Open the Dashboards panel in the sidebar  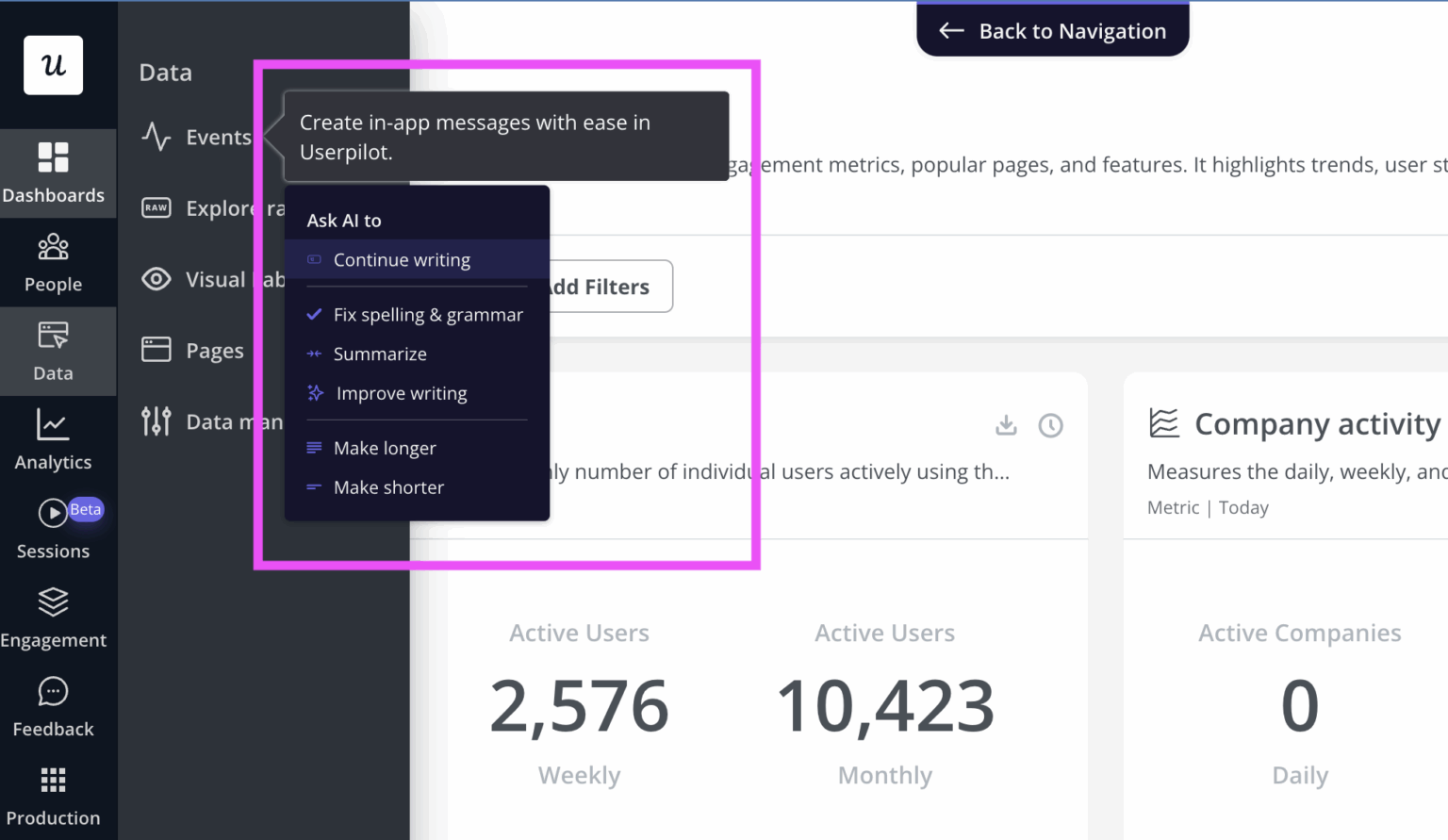coord(54,173)
